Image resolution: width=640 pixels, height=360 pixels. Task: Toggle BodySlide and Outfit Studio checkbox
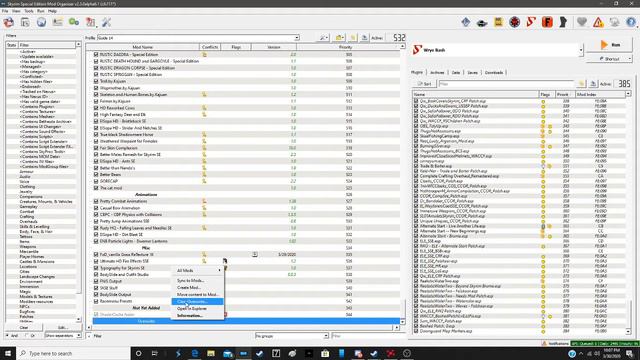click(96, 275)
